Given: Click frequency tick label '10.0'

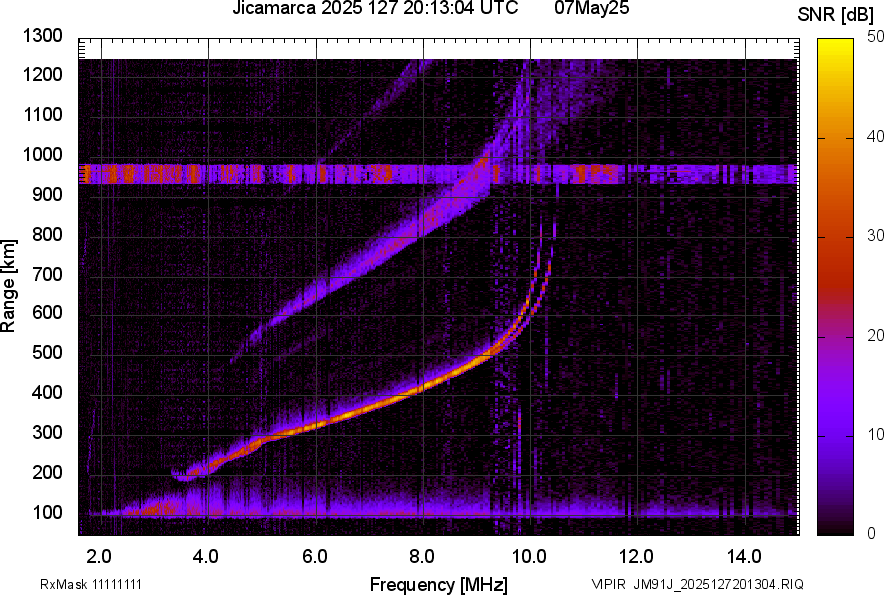Looking at the screenshot, I should [x=528, y=557].
